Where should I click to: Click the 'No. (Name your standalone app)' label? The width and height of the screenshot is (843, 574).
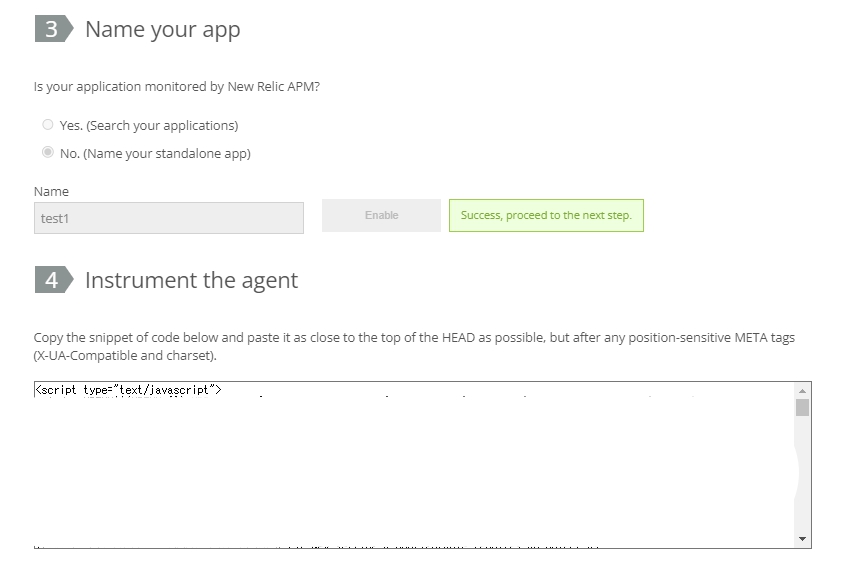tap(155, 153)
